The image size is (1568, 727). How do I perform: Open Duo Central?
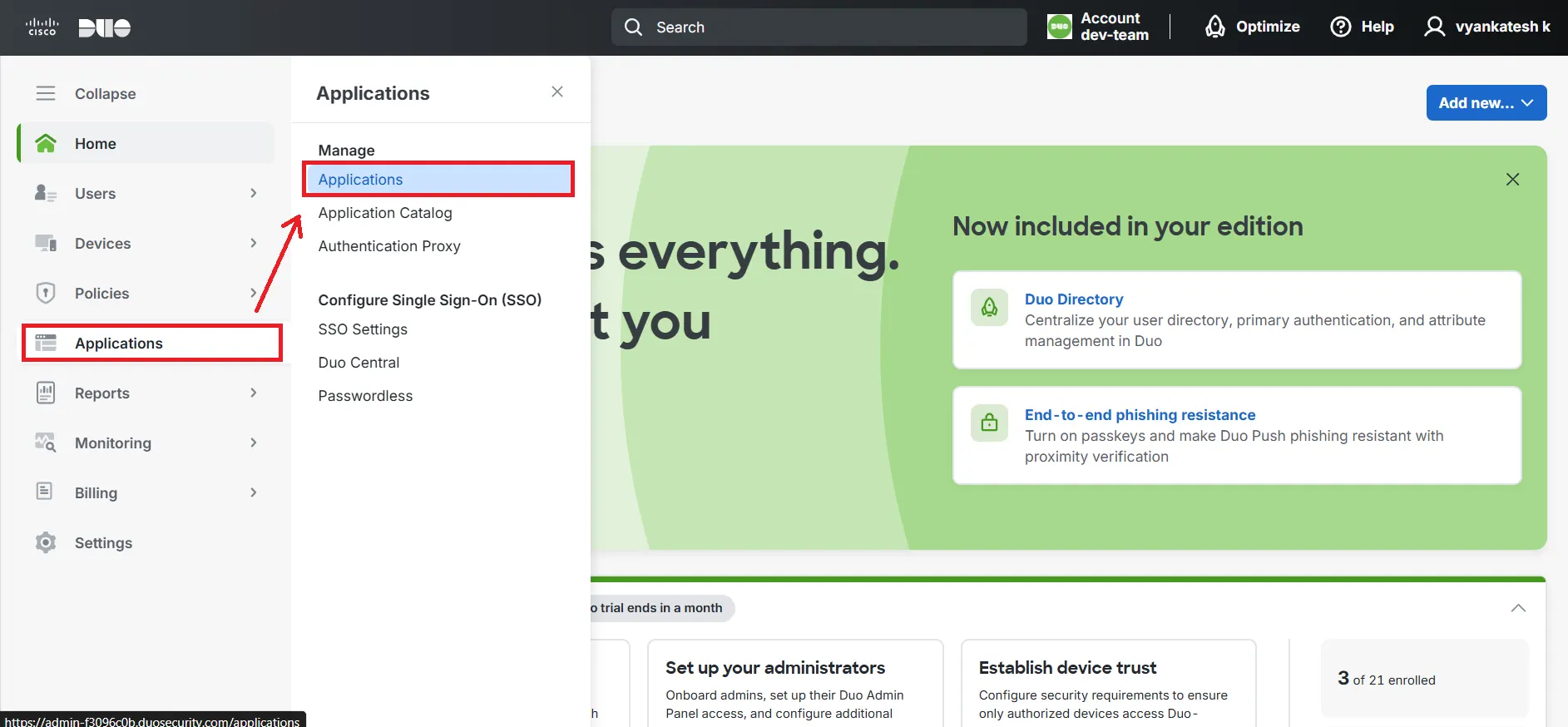click(x=359, y=363)
